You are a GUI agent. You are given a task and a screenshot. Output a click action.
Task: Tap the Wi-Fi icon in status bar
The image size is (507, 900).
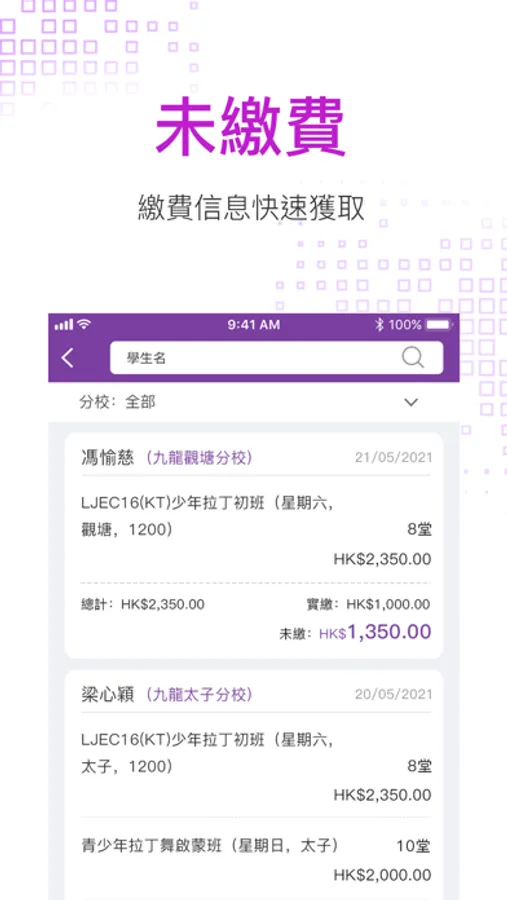pyautogui.click(x=85, y=325)
